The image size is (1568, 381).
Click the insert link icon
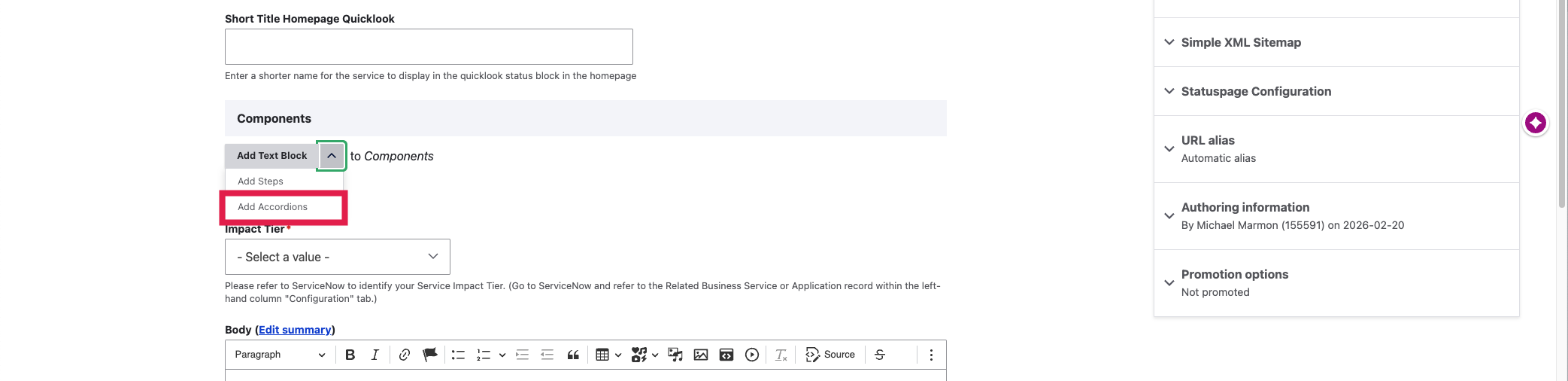(405, 355)
